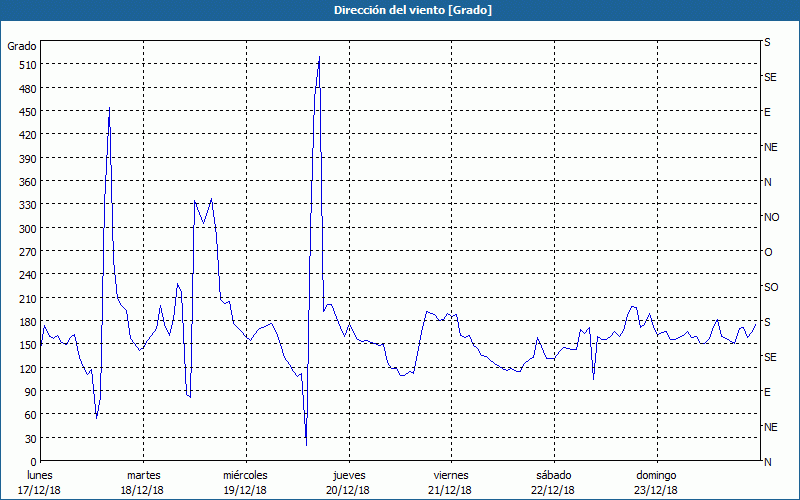Click the 360 y-axis tick value
800x500 pixels.
tap(28, 182)
